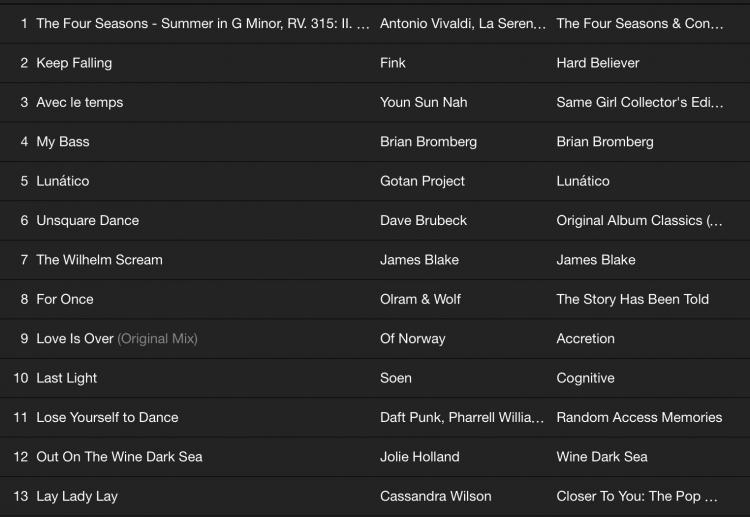The image size is (750, 517).
Task: Open The Story Has Been Told album
Action: tap(632, 299)
